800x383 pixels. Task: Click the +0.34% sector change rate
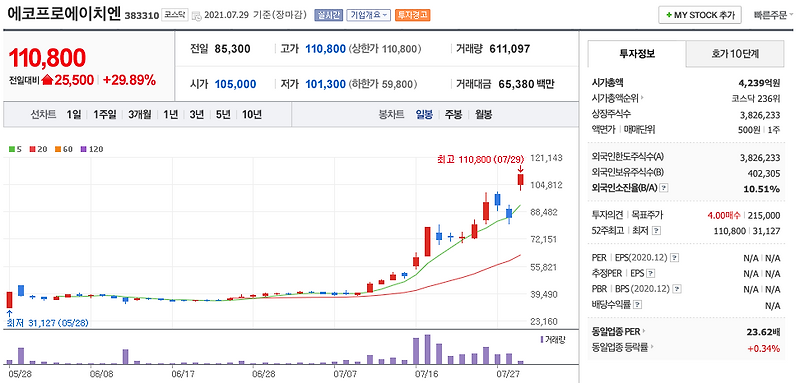[764, 349]
